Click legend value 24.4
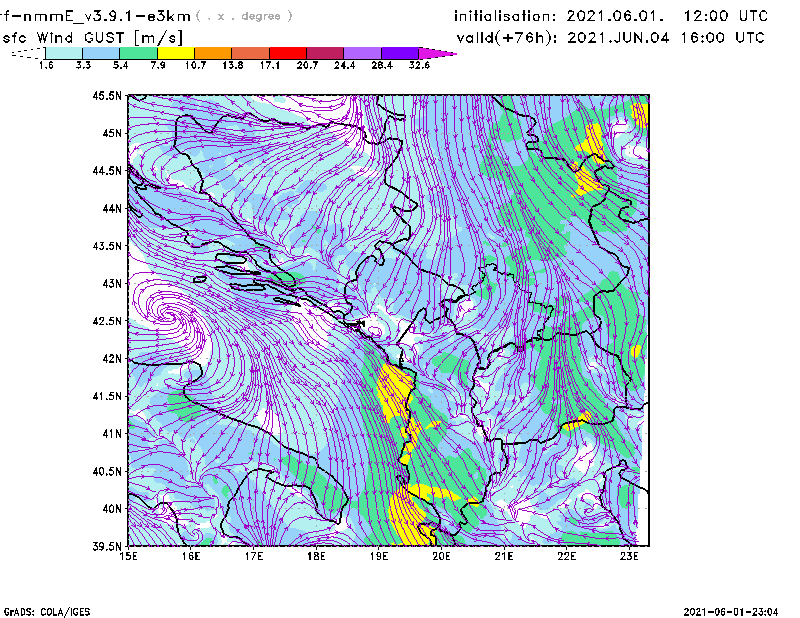This screenshot has width=800, height=618. pos(344,65)
